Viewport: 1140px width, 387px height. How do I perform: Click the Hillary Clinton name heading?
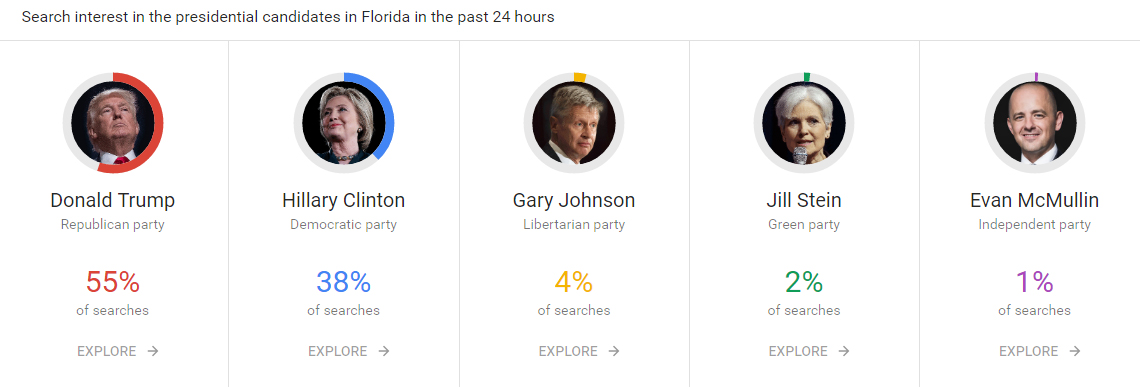[x=344, y=200]
